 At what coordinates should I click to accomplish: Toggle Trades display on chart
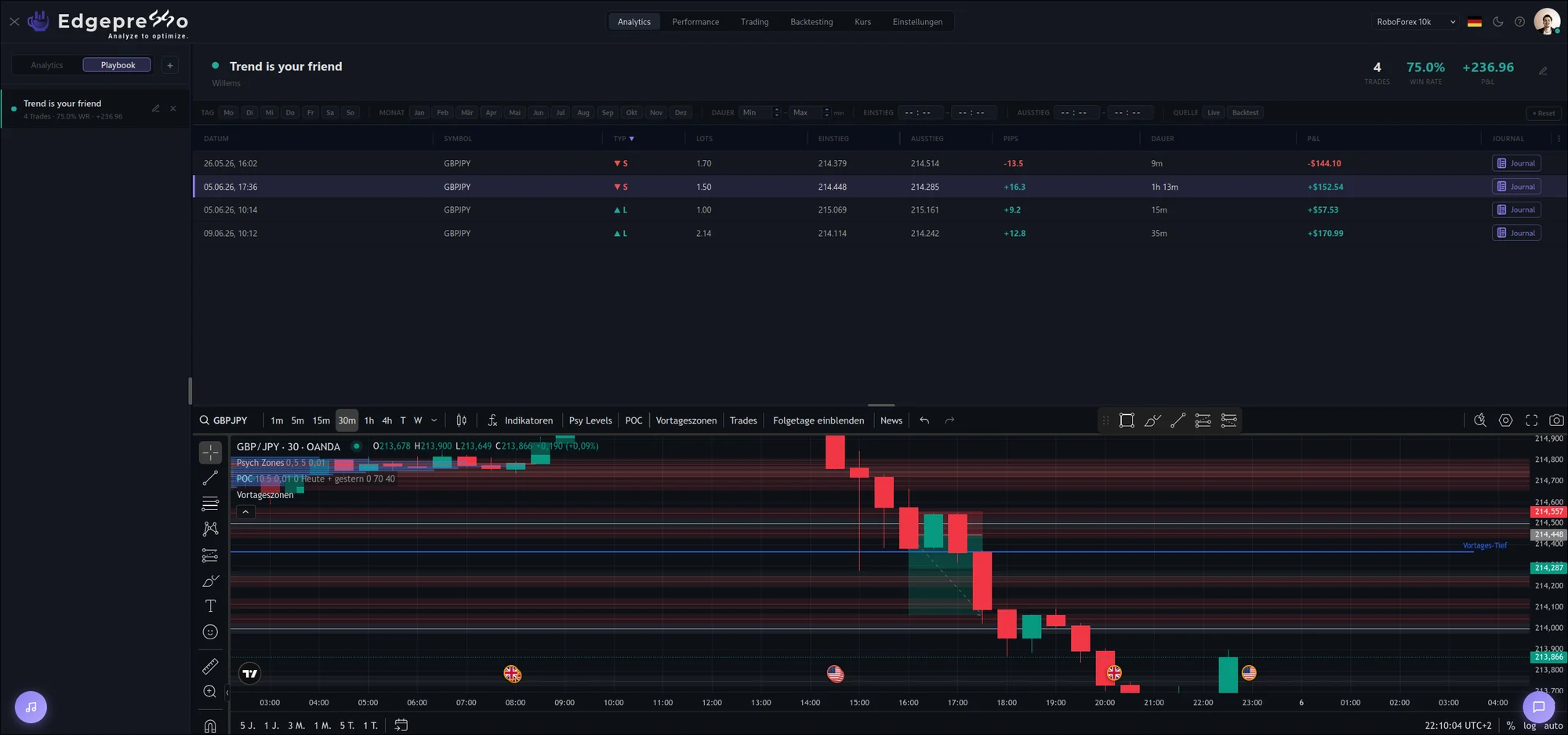point(743,420)
